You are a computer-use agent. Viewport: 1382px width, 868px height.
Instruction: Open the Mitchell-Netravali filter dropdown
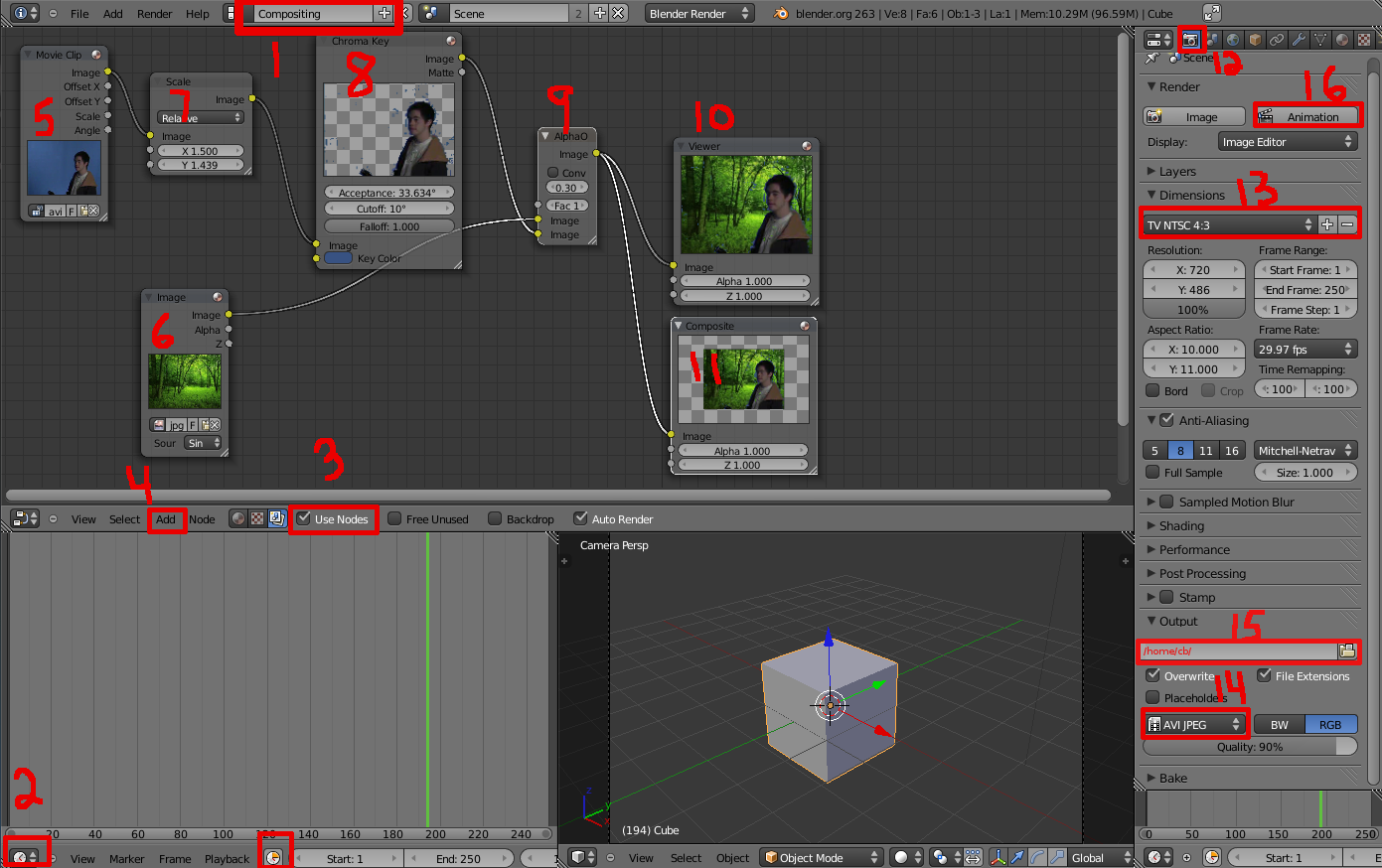pyautogui.click(x=1305, y=450)
